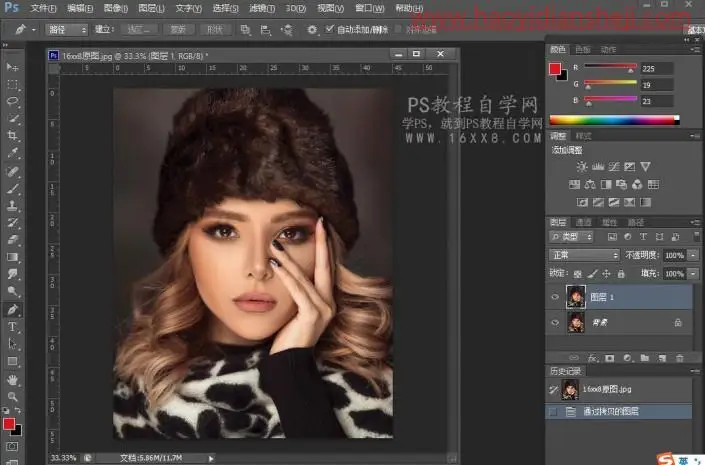This screenshot has height=465, width=705.
Task: Select the Eraser tool
Action: pyautogui.click(x=12, y=240)
